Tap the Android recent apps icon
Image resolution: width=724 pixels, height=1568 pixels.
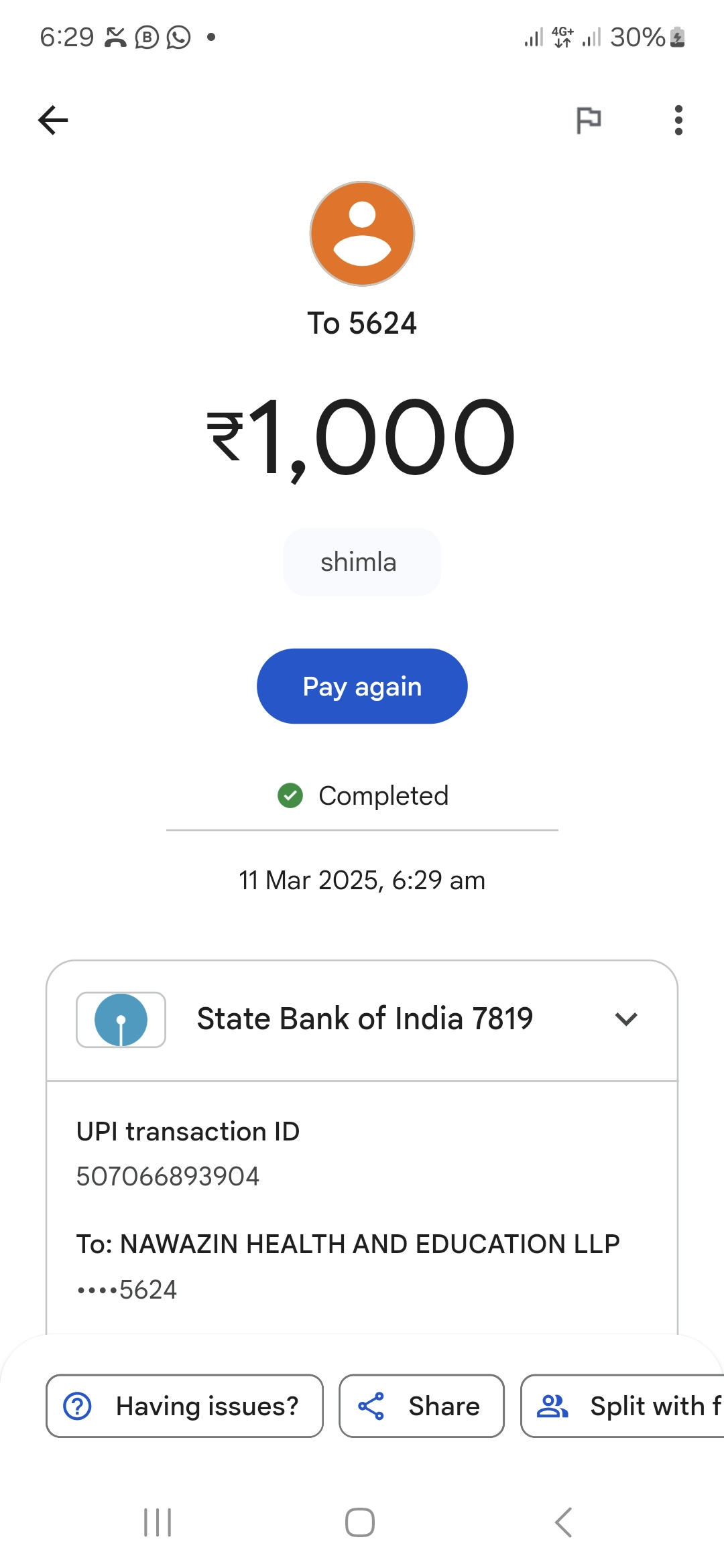158,1522
